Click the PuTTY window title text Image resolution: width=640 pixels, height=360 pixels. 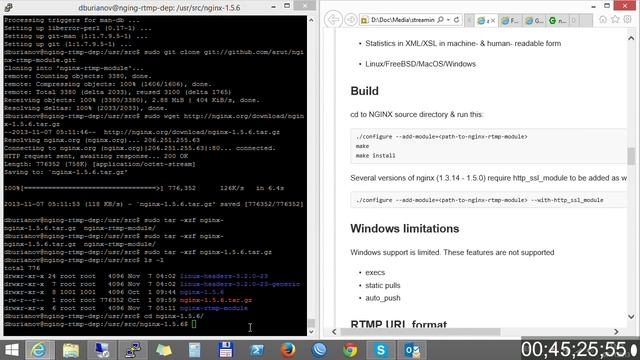[159, 7]
